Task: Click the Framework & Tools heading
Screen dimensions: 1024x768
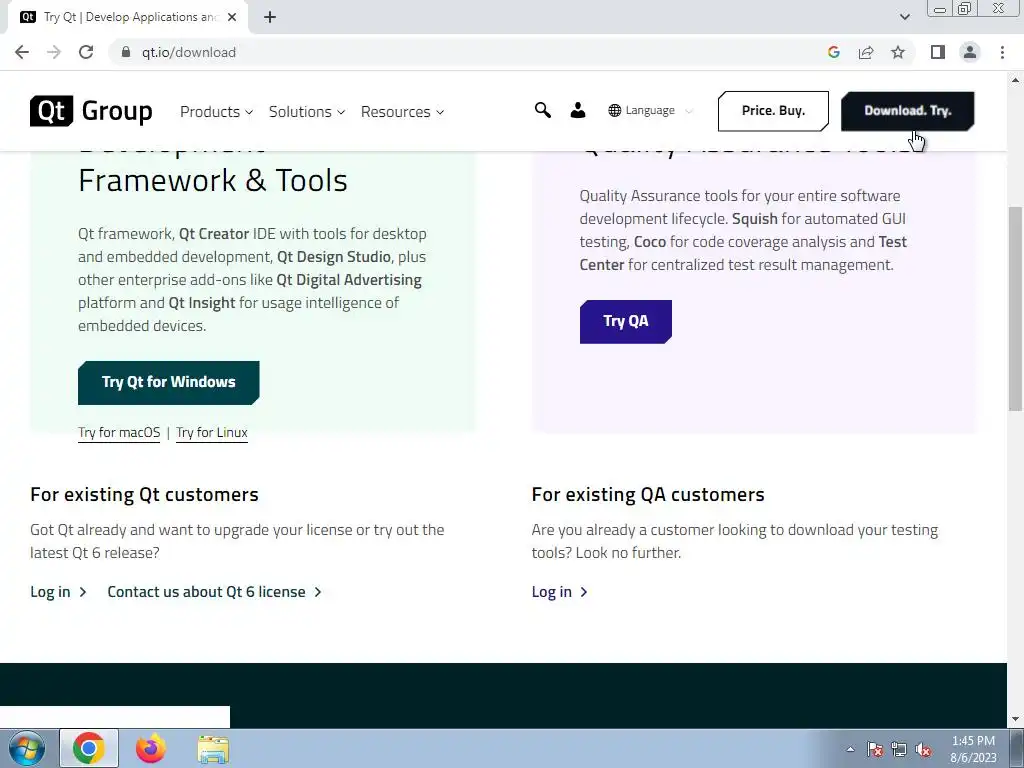Action: pyautogui.click(x=213, y=180)
